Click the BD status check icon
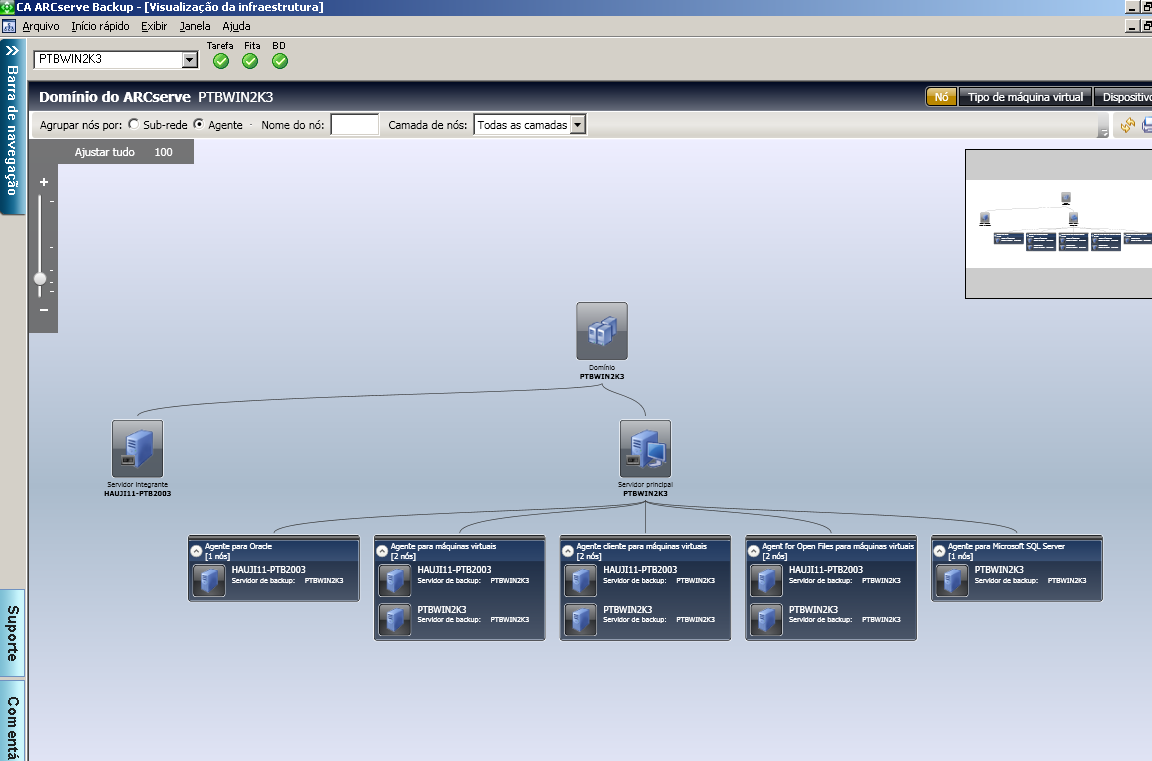Screen dimensions: 1152x761 coord(280,61)
